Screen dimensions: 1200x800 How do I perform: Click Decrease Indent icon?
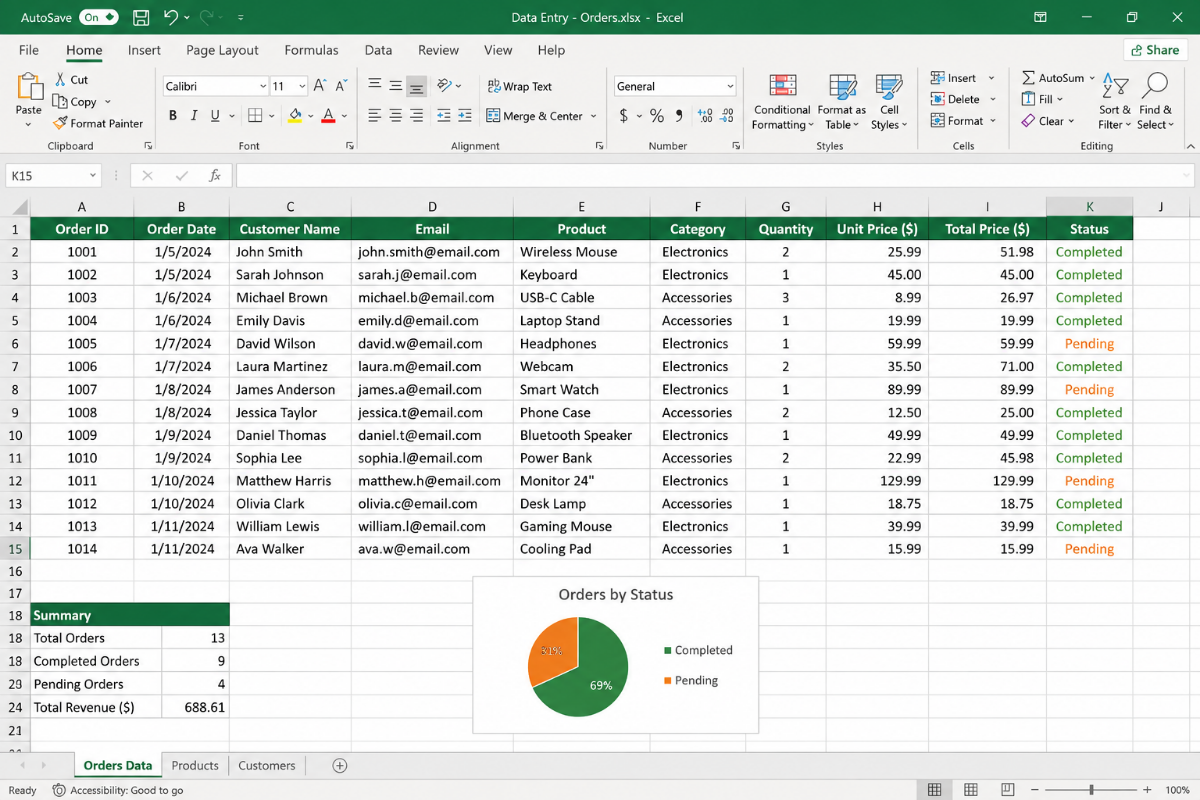coord(443,116)
